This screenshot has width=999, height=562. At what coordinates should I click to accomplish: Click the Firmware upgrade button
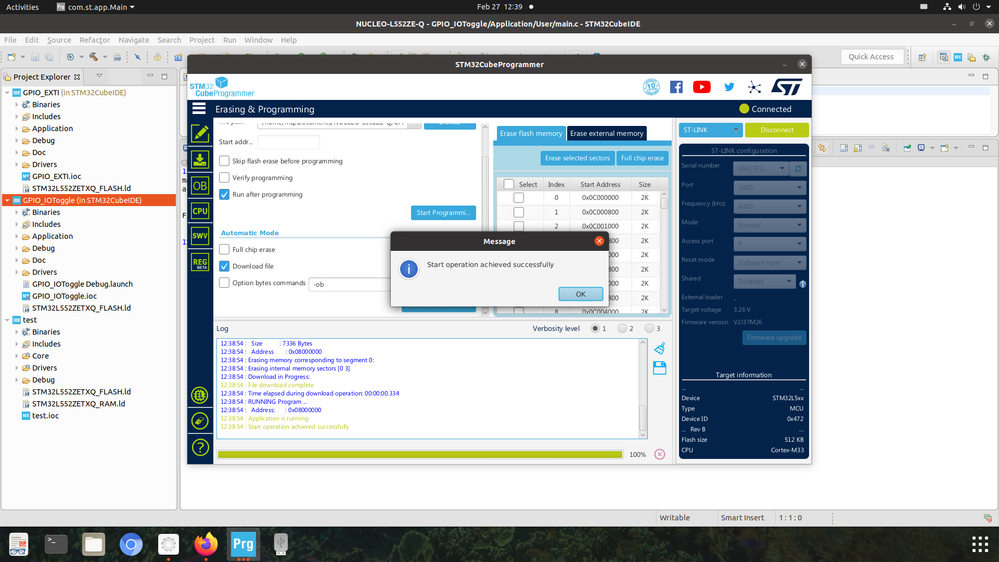click(774, 337)
